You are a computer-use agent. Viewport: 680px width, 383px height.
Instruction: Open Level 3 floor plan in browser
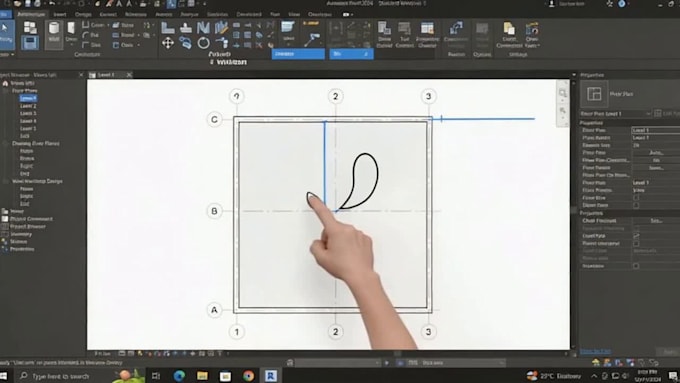coord(28,113)
